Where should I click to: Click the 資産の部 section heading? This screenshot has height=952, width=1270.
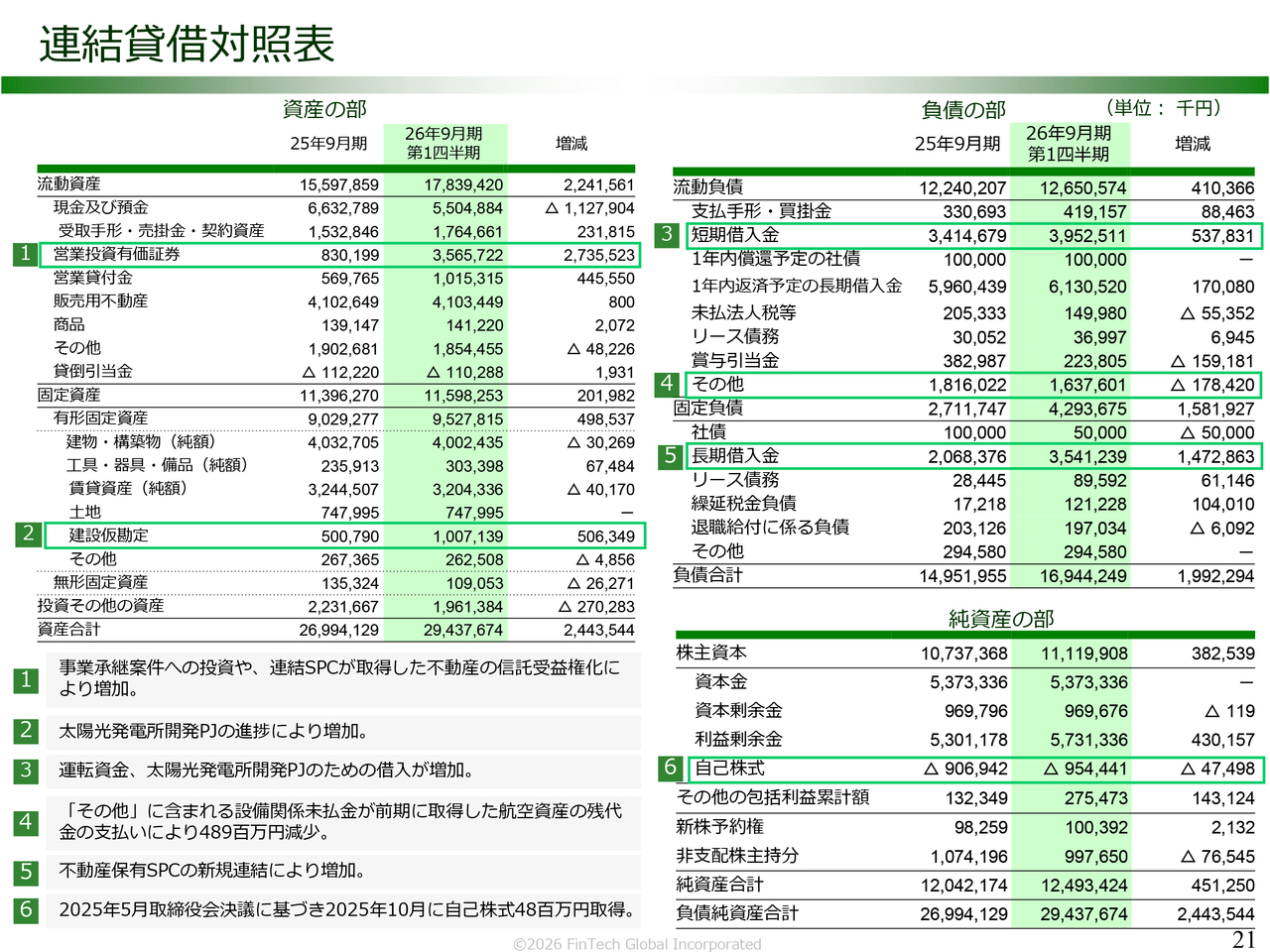click(x=324, y=109)
